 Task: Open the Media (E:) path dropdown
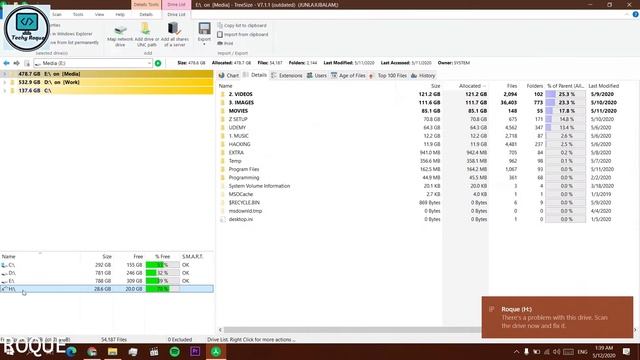tap(149, 63)
